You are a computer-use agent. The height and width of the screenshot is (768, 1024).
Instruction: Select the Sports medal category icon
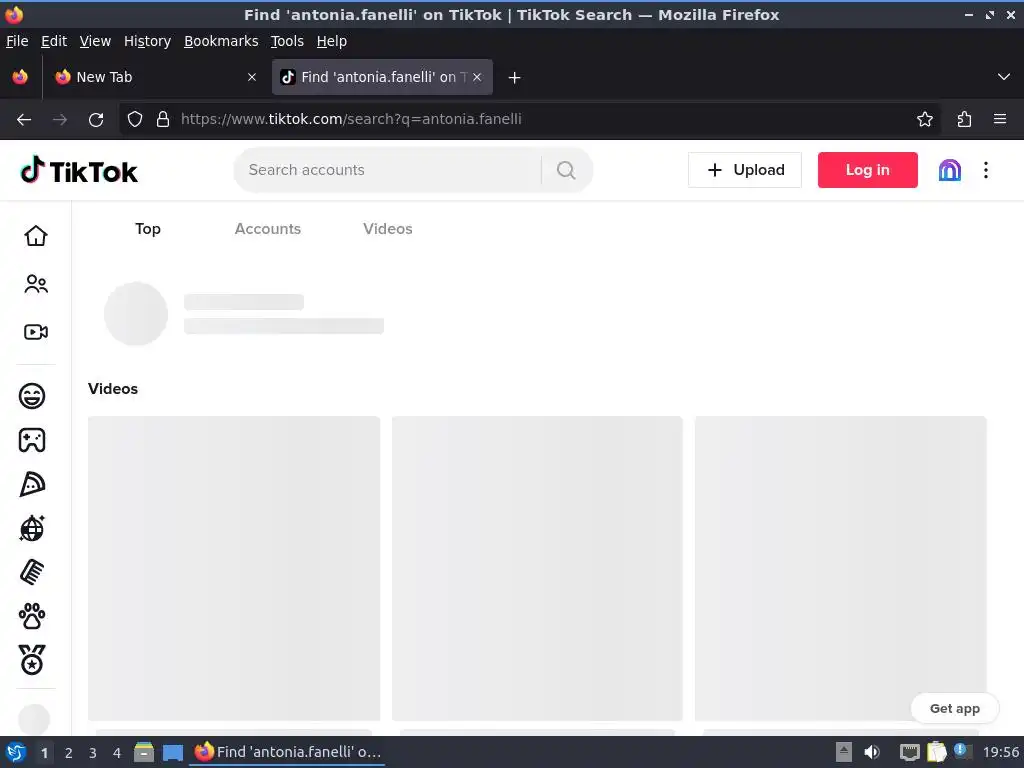coord(32,660)
